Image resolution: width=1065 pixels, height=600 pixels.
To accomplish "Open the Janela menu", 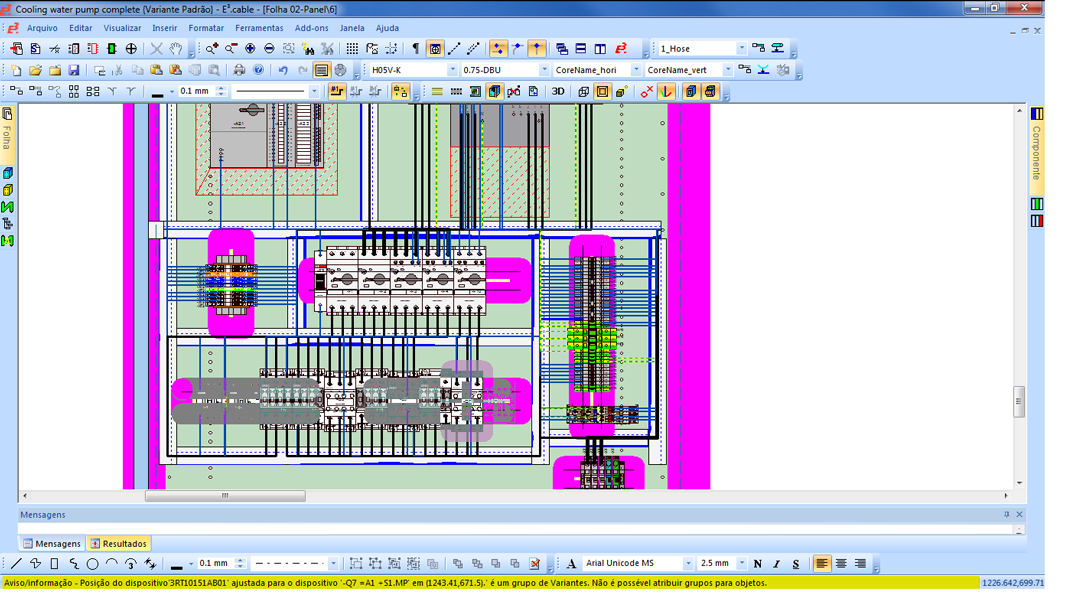I will click(352, 28).
